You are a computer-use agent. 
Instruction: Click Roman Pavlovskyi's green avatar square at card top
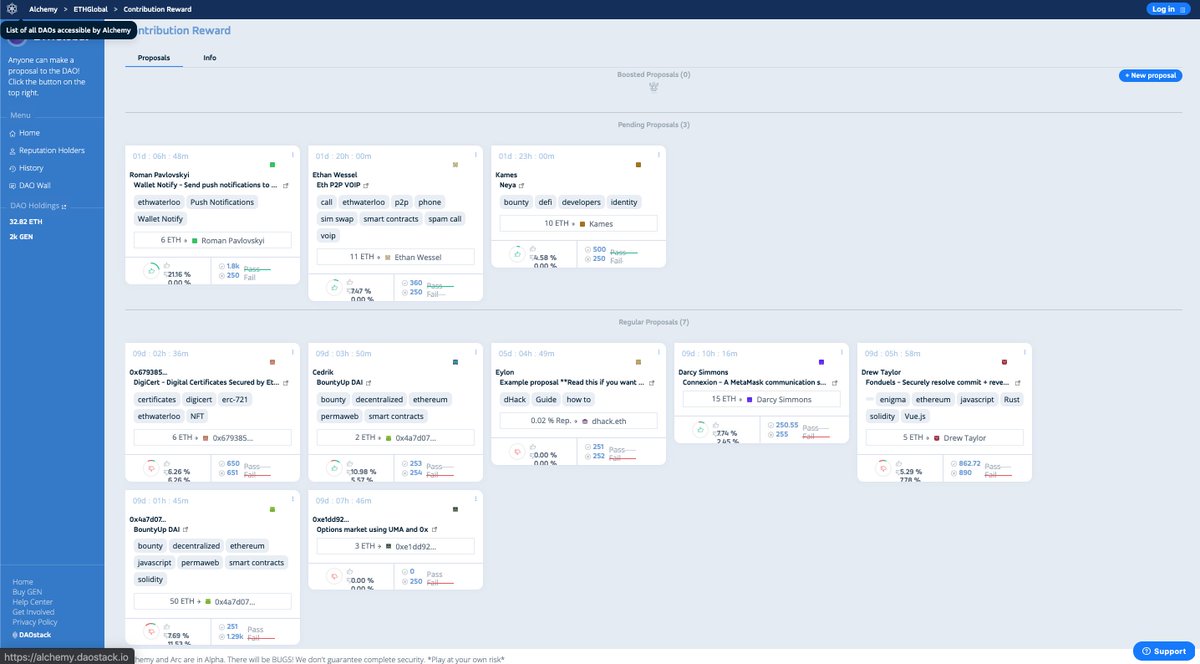(x=272, y=165)
